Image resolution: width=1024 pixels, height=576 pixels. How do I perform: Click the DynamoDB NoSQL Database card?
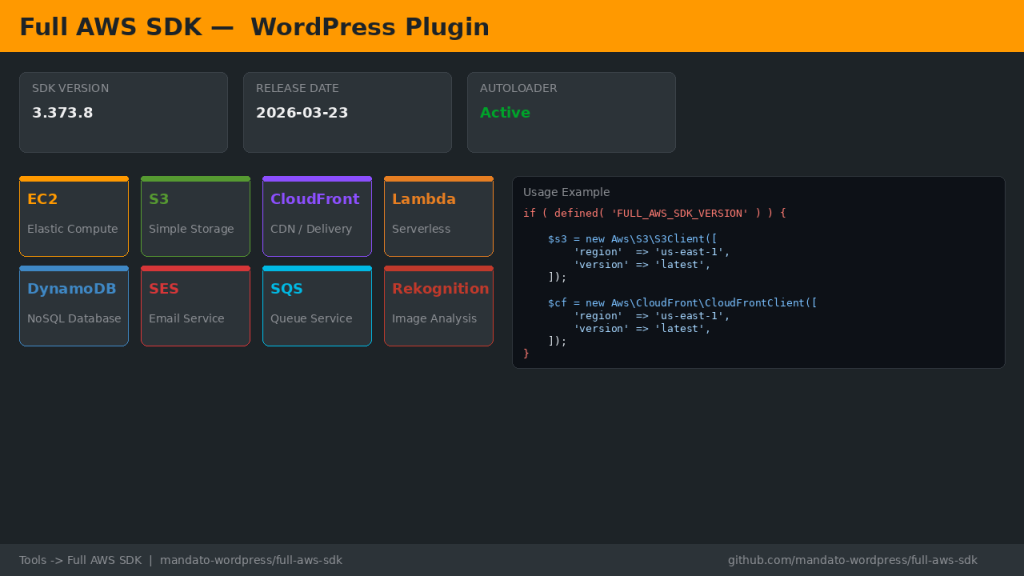click(x=74, y=306)
